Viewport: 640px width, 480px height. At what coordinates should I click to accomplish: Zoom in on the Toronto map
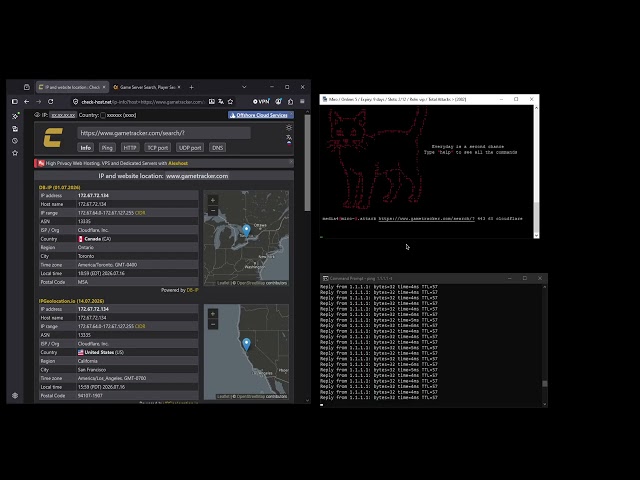(x=213, y=200)
